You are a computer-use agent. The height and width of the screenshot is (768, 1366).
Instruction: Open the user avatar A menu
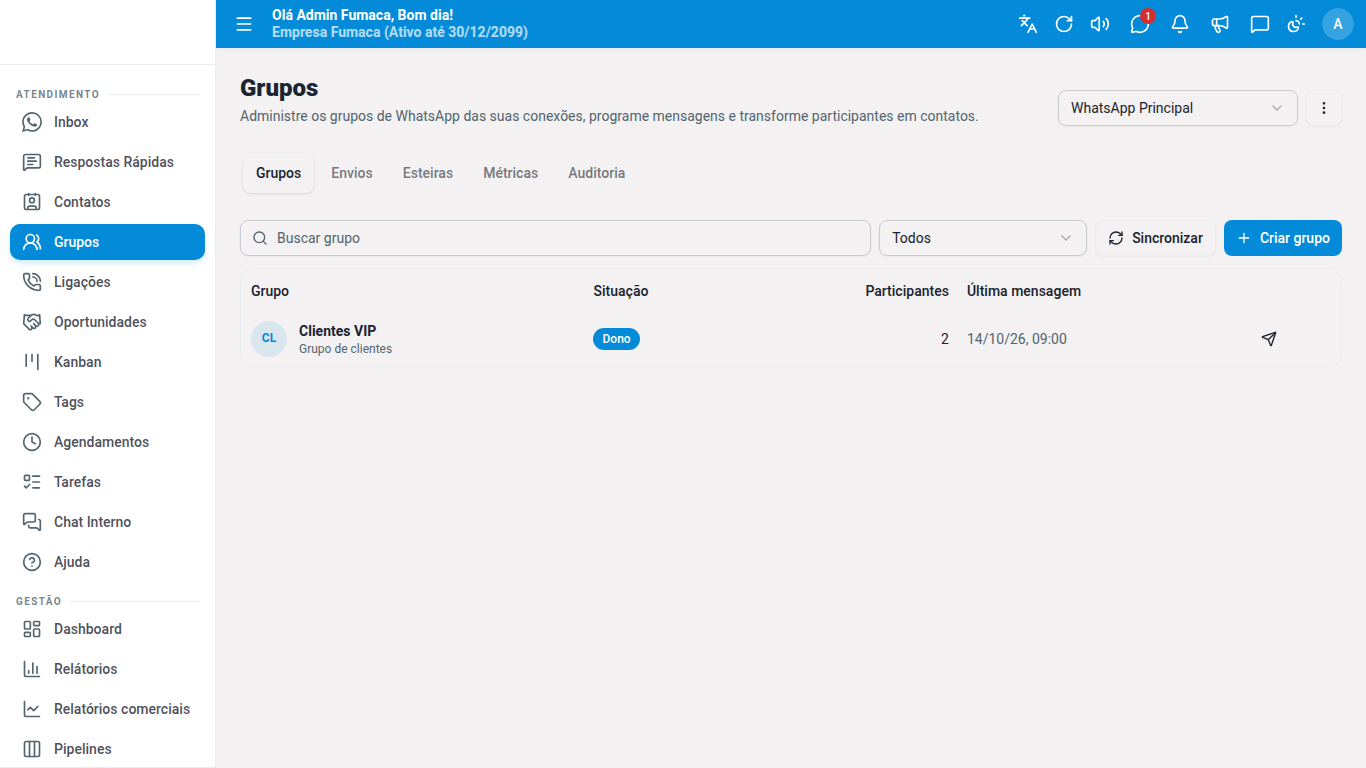coord(1338,24)
